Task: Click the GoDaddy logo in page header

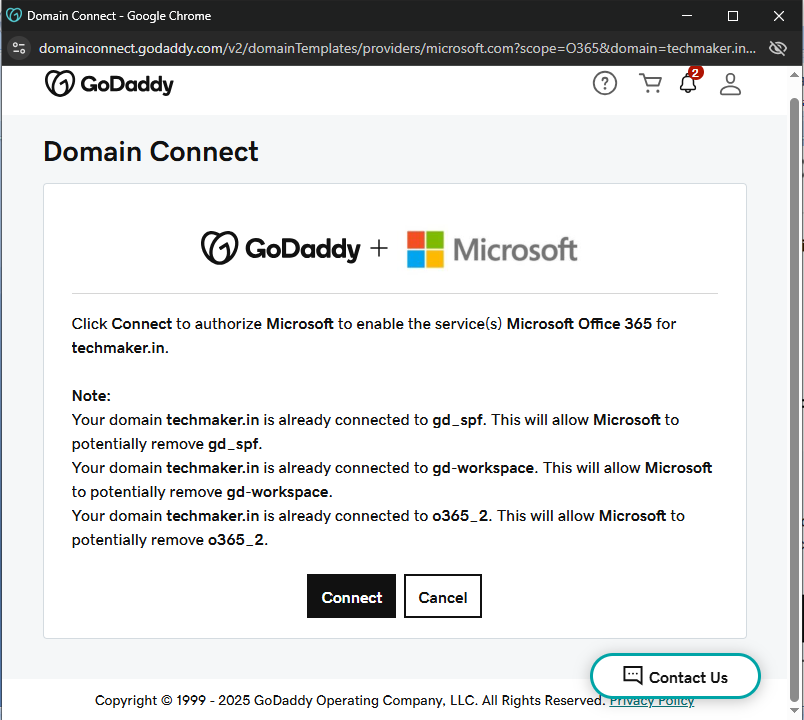Action: (x=109, y=84)
